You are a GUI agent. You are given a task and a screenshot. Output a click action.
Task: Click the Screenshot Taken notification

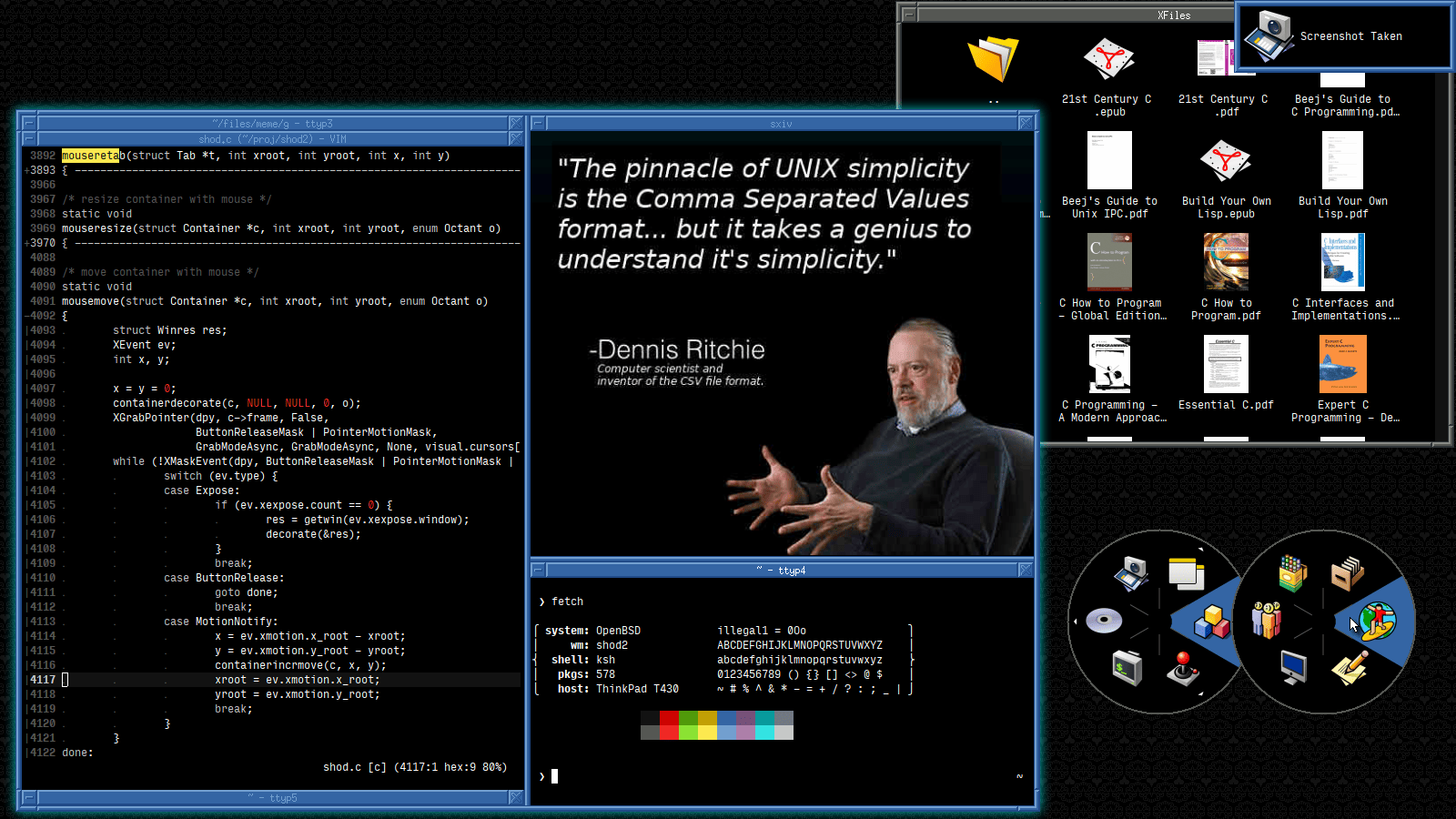[x=1344, y=36]
